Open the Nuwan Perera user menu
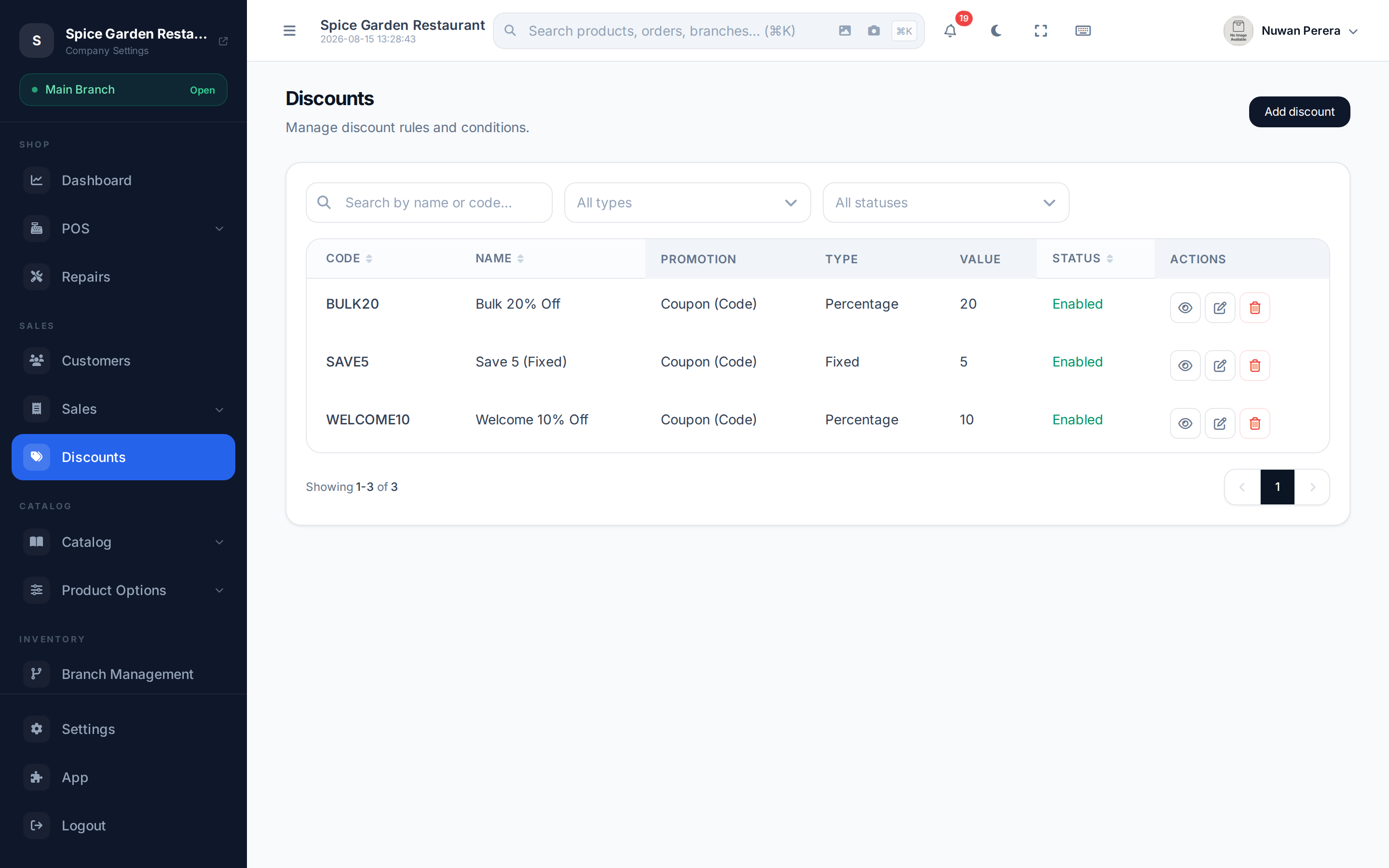This screenshot has height=868, width=1389. (1290, 30)
